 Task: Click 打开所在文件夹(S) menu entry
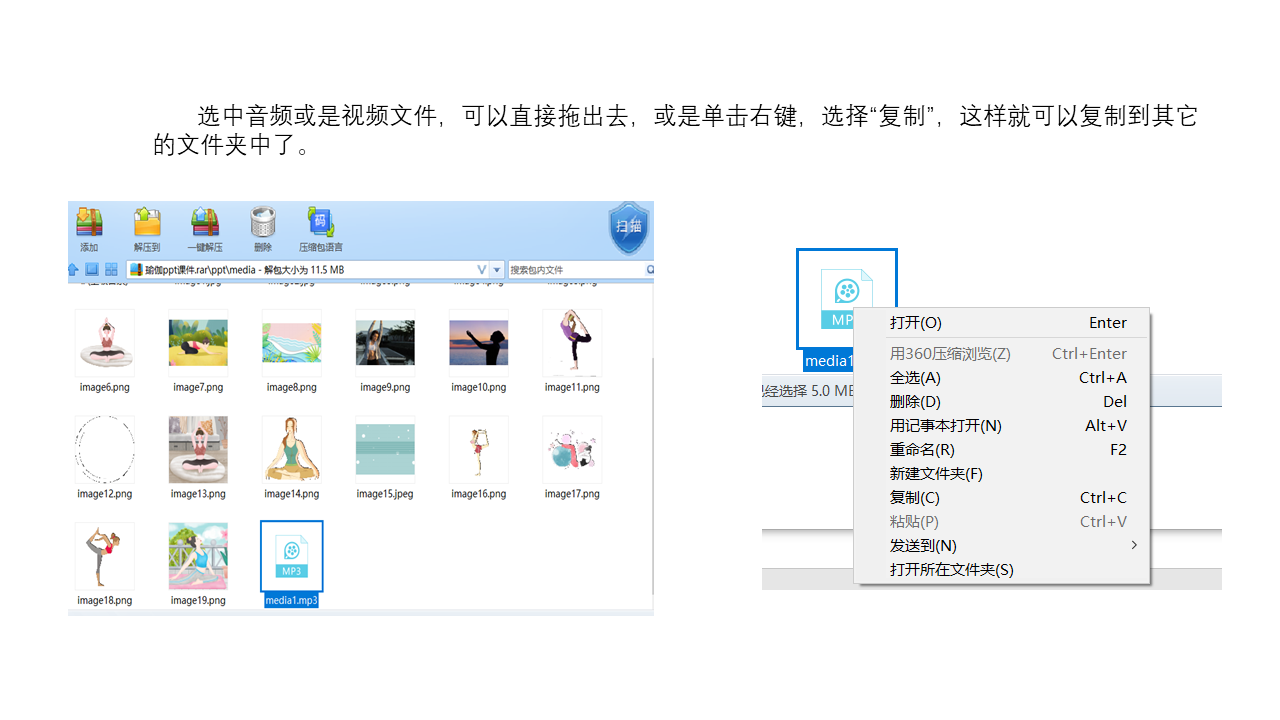(x=951, y=569)
